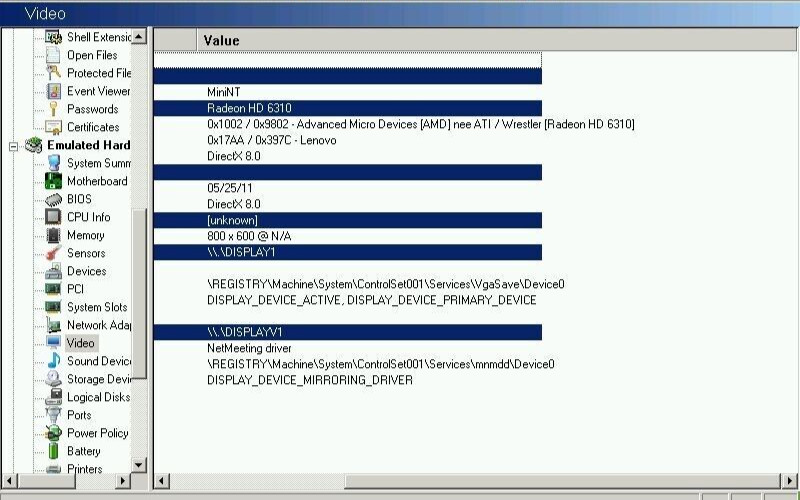Screen dimensions: 800x500
Task: Click the Sound Devices note icon
Action: pos(53,361)
